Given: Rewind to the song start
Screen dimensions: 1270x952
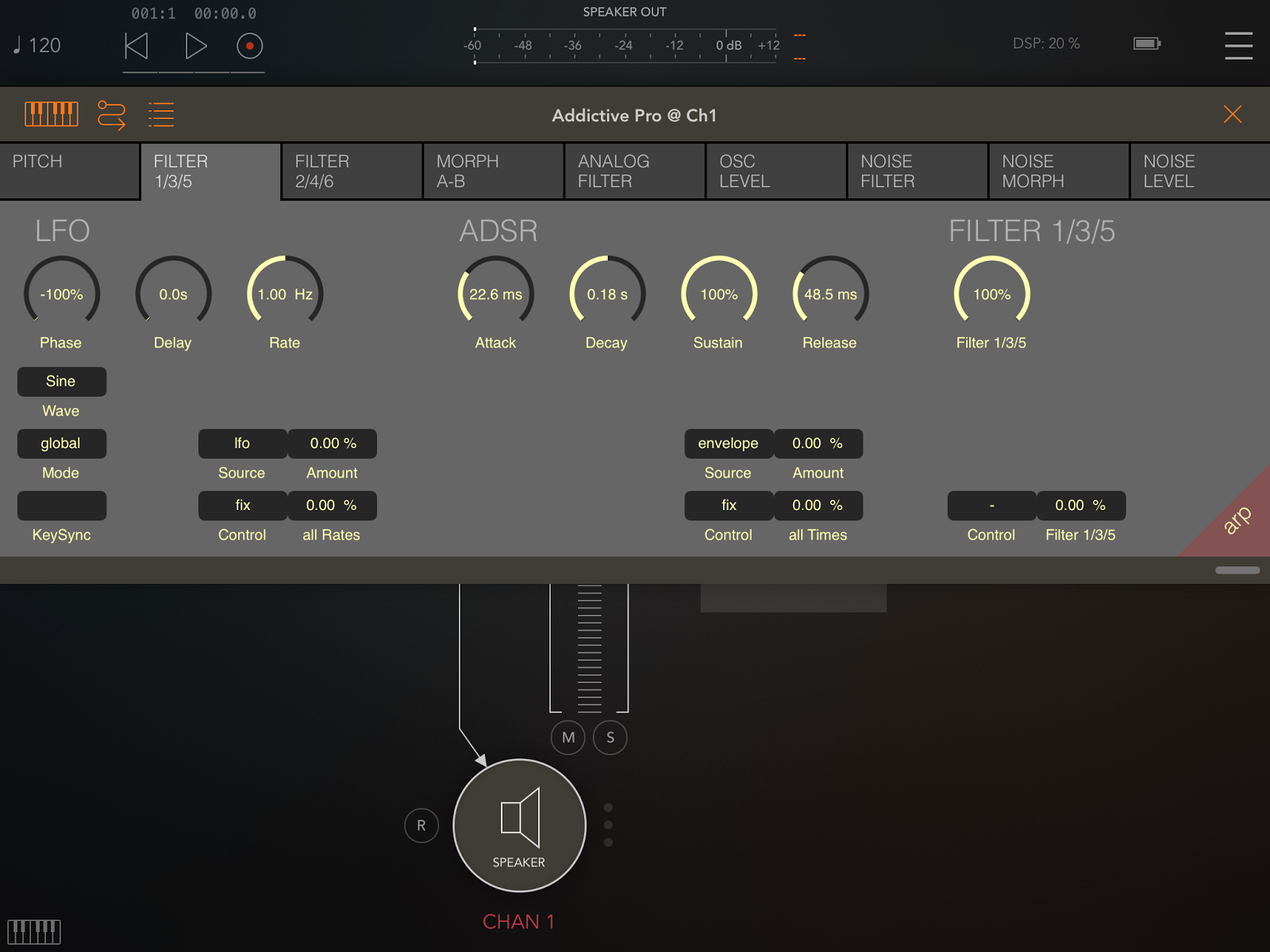Looking at the screenshot, I should [136, 45].
